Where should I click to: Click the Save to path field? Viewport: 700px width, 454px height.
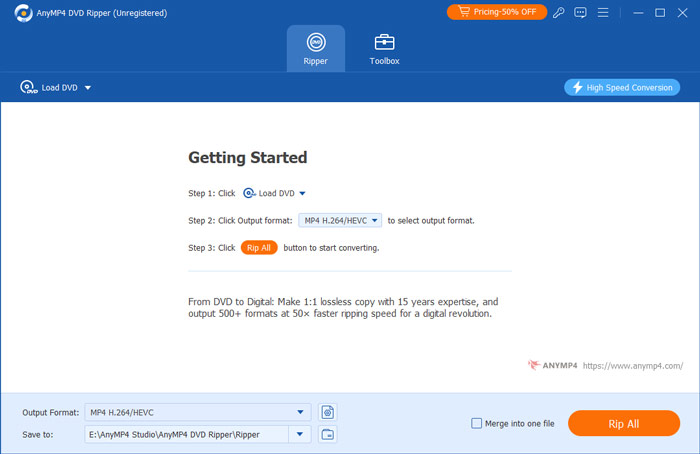click(x=187, y=434)
